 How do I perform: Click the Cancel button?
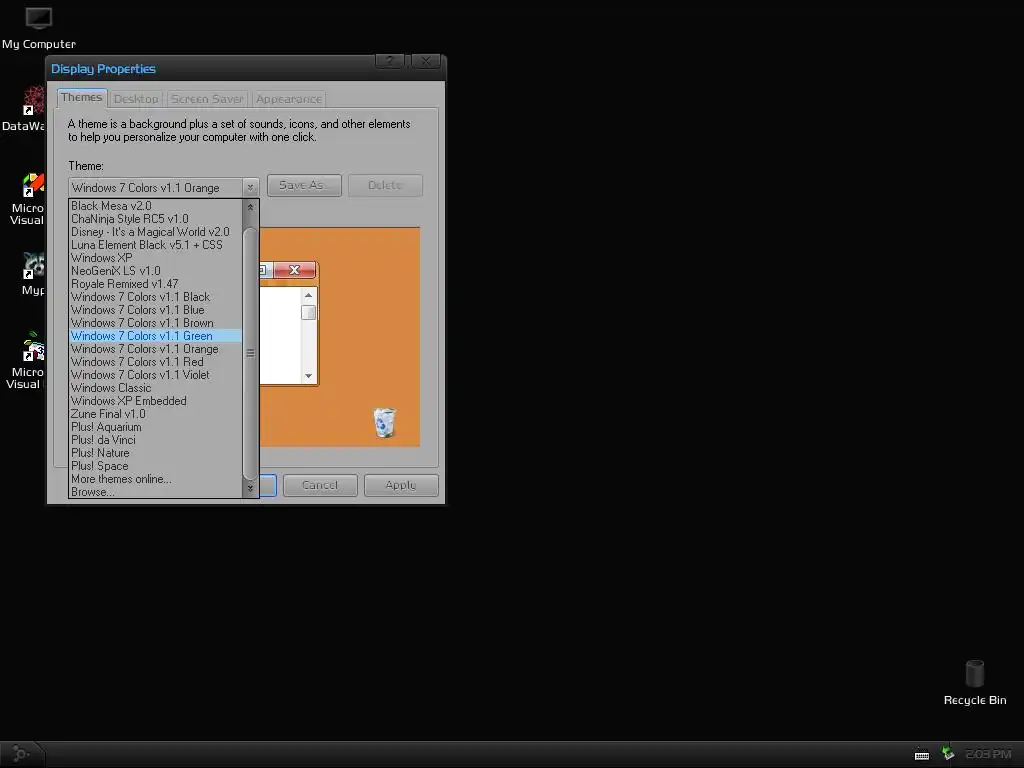[x=320, y=485]
